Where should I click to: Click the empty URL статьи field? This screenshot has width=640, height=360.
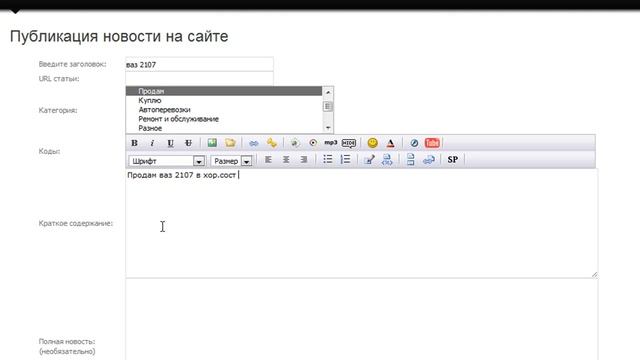click(199, 78)
